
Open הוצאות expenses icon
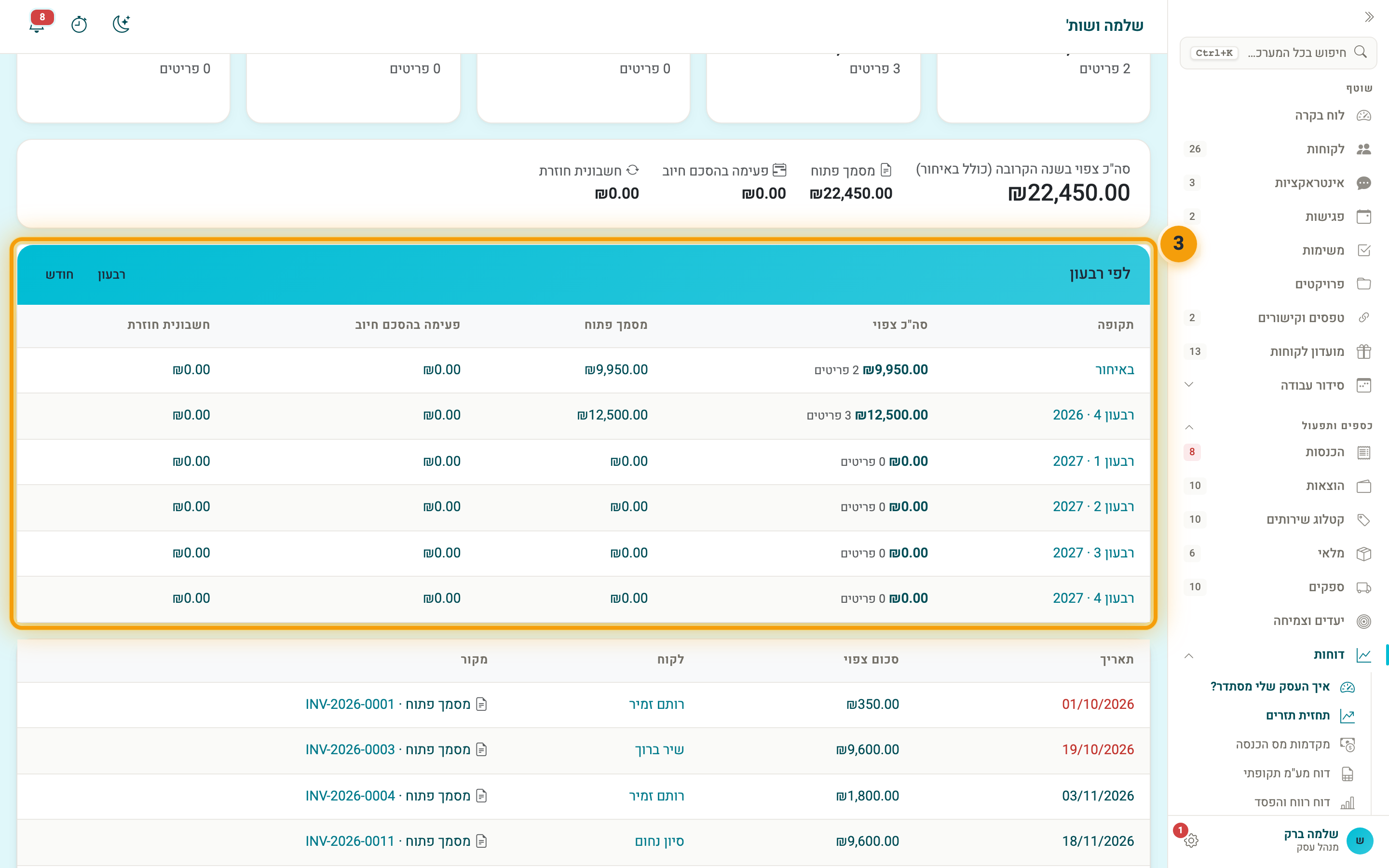(1364, 486)
